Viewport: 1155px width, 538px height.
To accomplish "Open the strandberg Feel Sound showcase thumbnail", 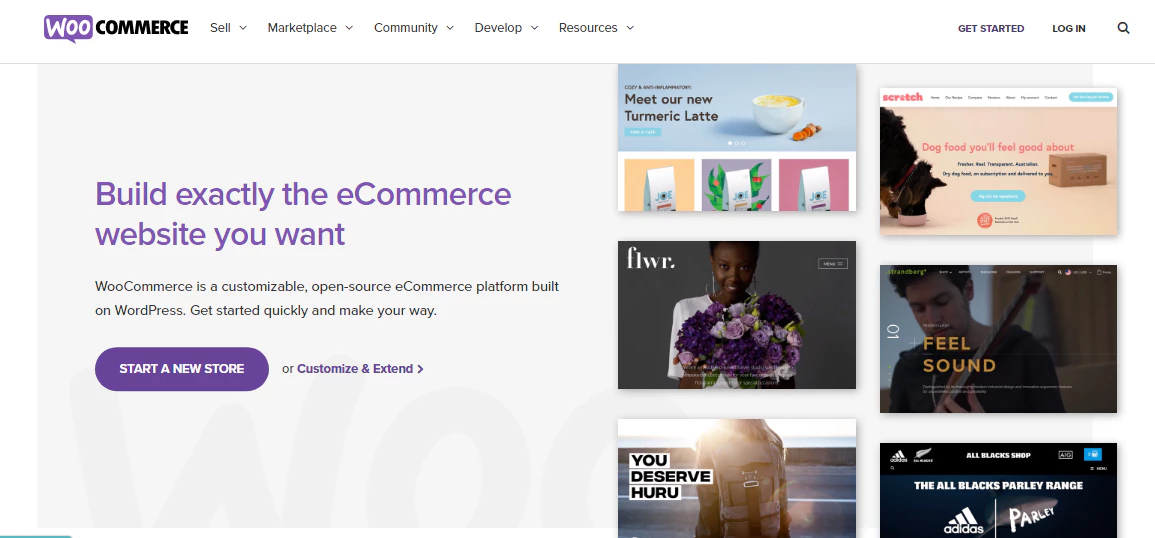I will coord(998,339).
